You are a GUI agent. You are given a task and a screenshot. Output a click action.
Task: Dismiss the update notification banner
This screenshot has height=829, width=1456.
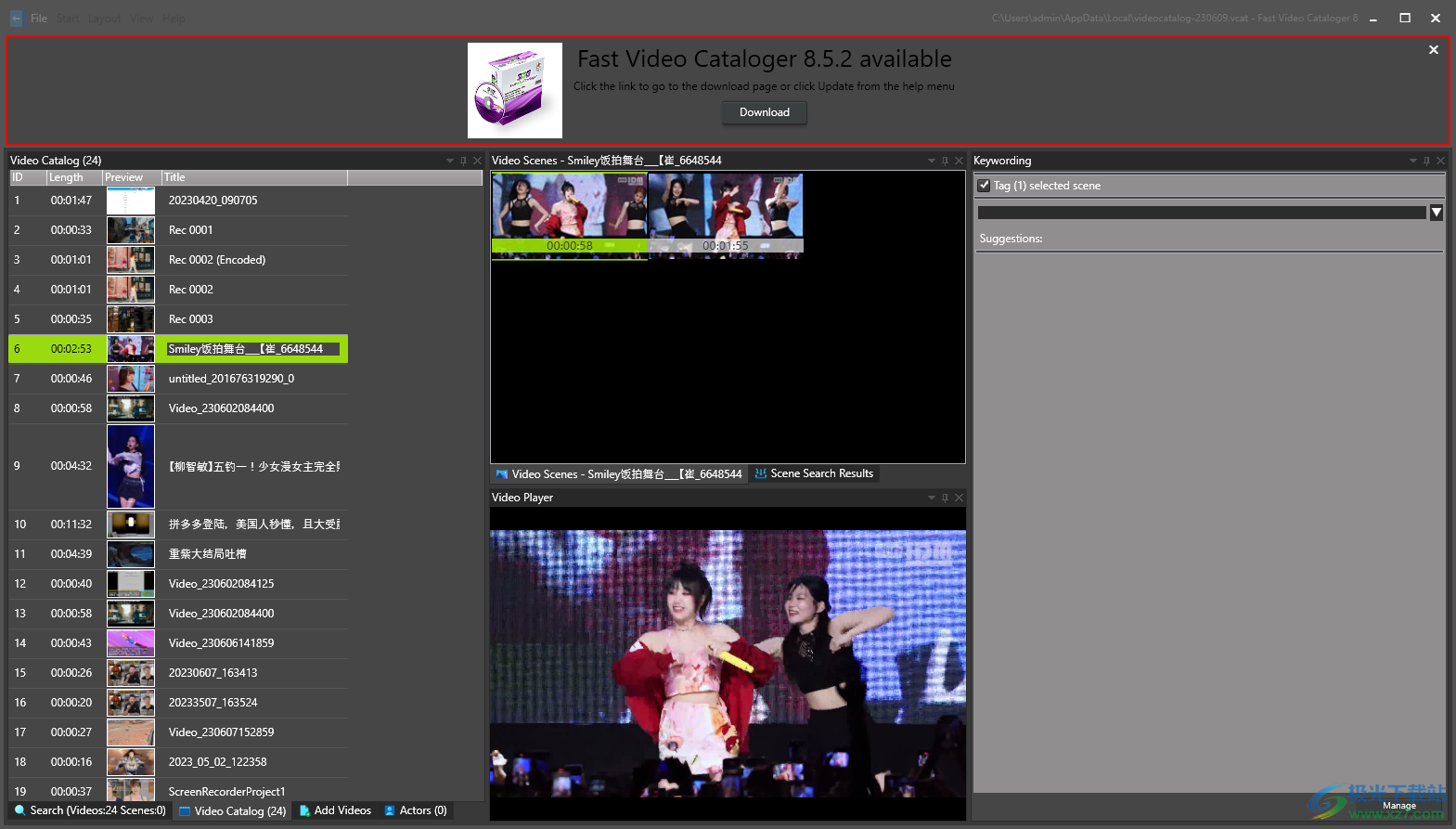pos(1434,50)
